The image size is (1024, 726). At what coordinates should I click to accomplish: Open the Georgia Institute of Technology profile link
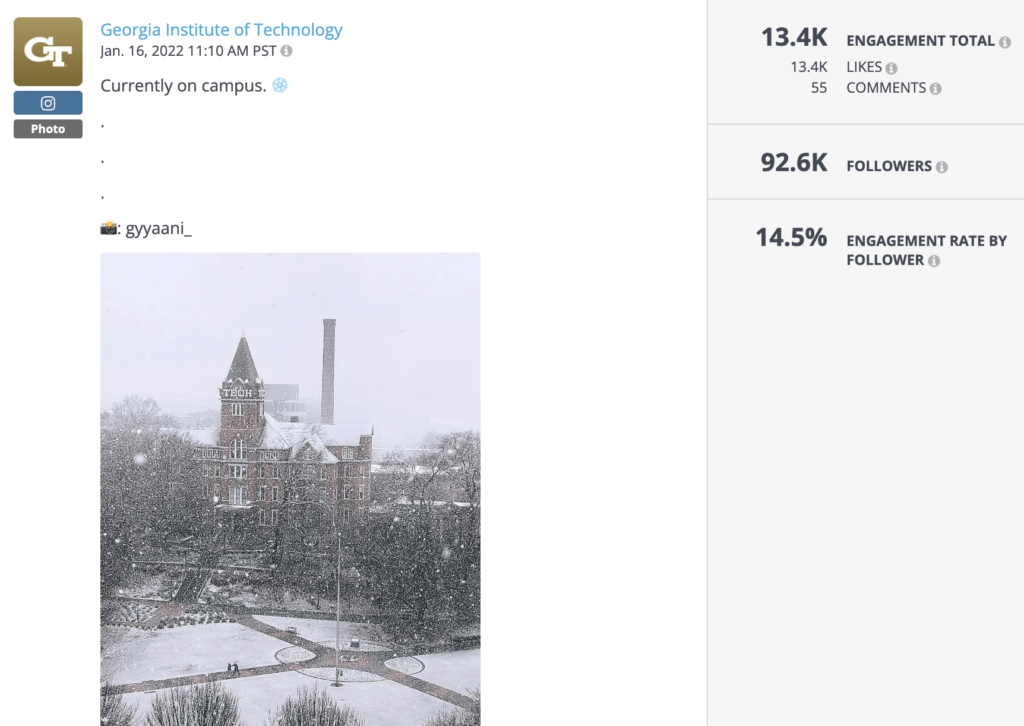click(221, 29)
